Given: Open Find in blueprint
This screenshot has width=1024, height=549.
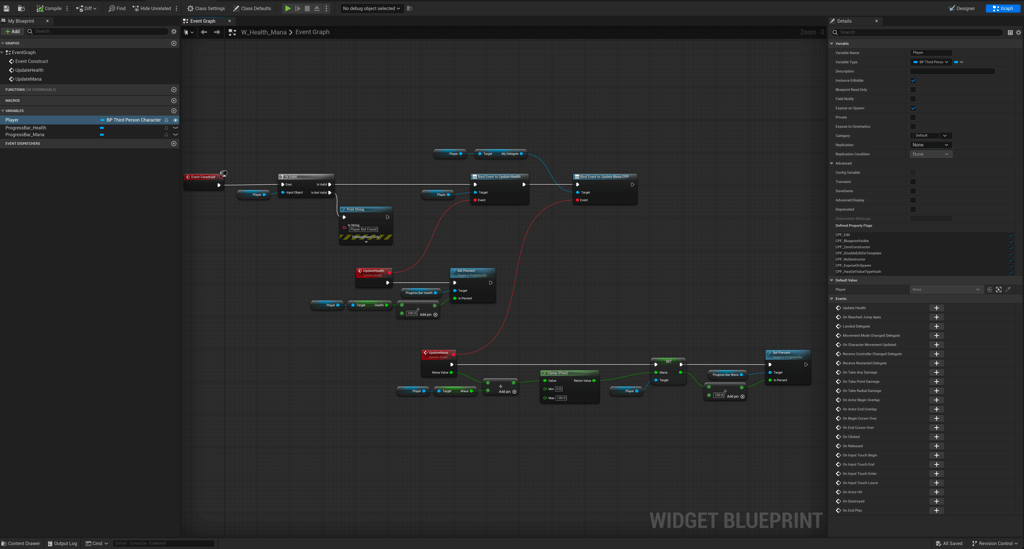Looking at the screenshot, I should (117, 8).
